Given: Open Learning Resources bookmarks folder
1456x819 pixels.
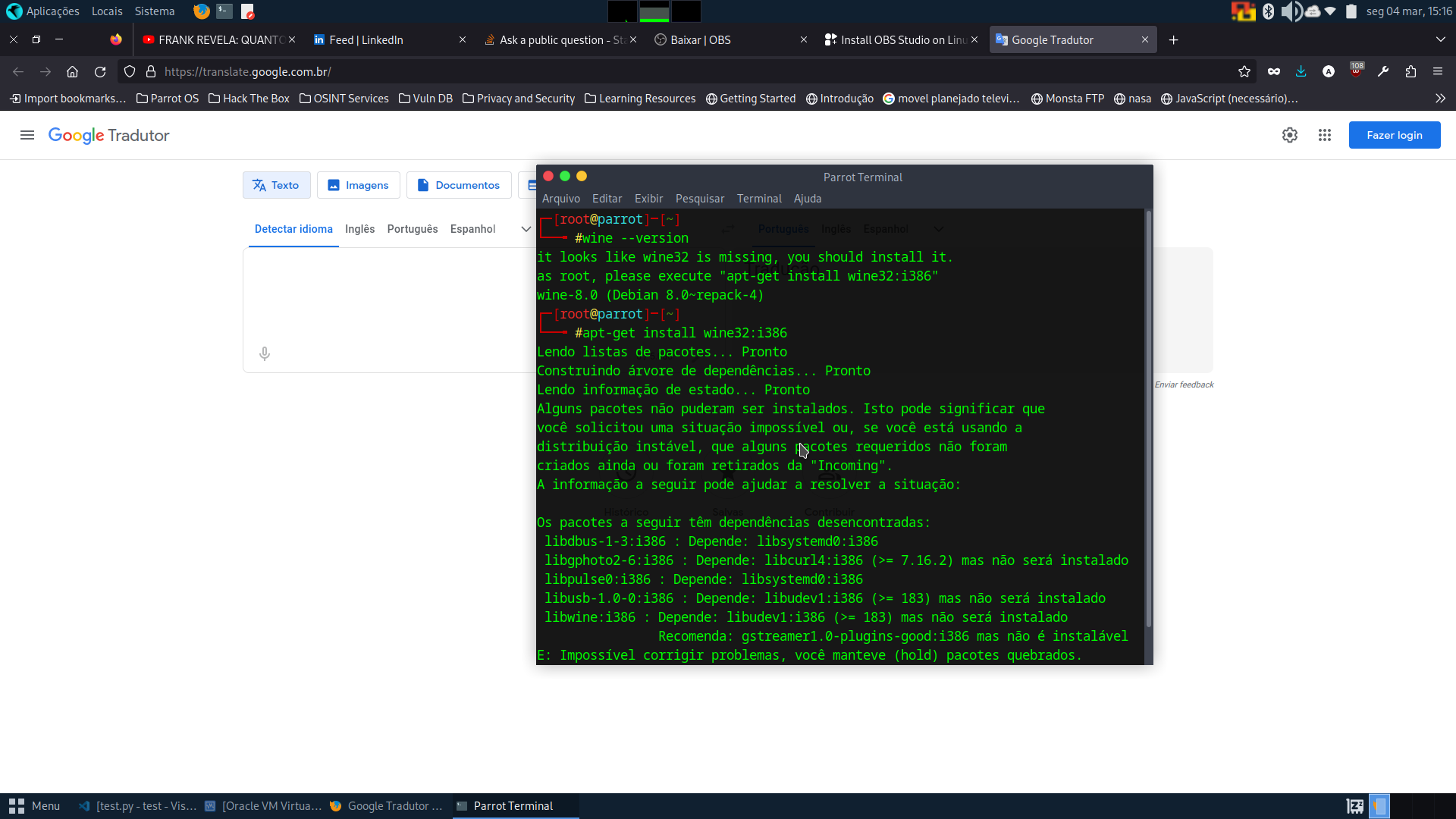Looking at the screenshot, I should (640, 99).
